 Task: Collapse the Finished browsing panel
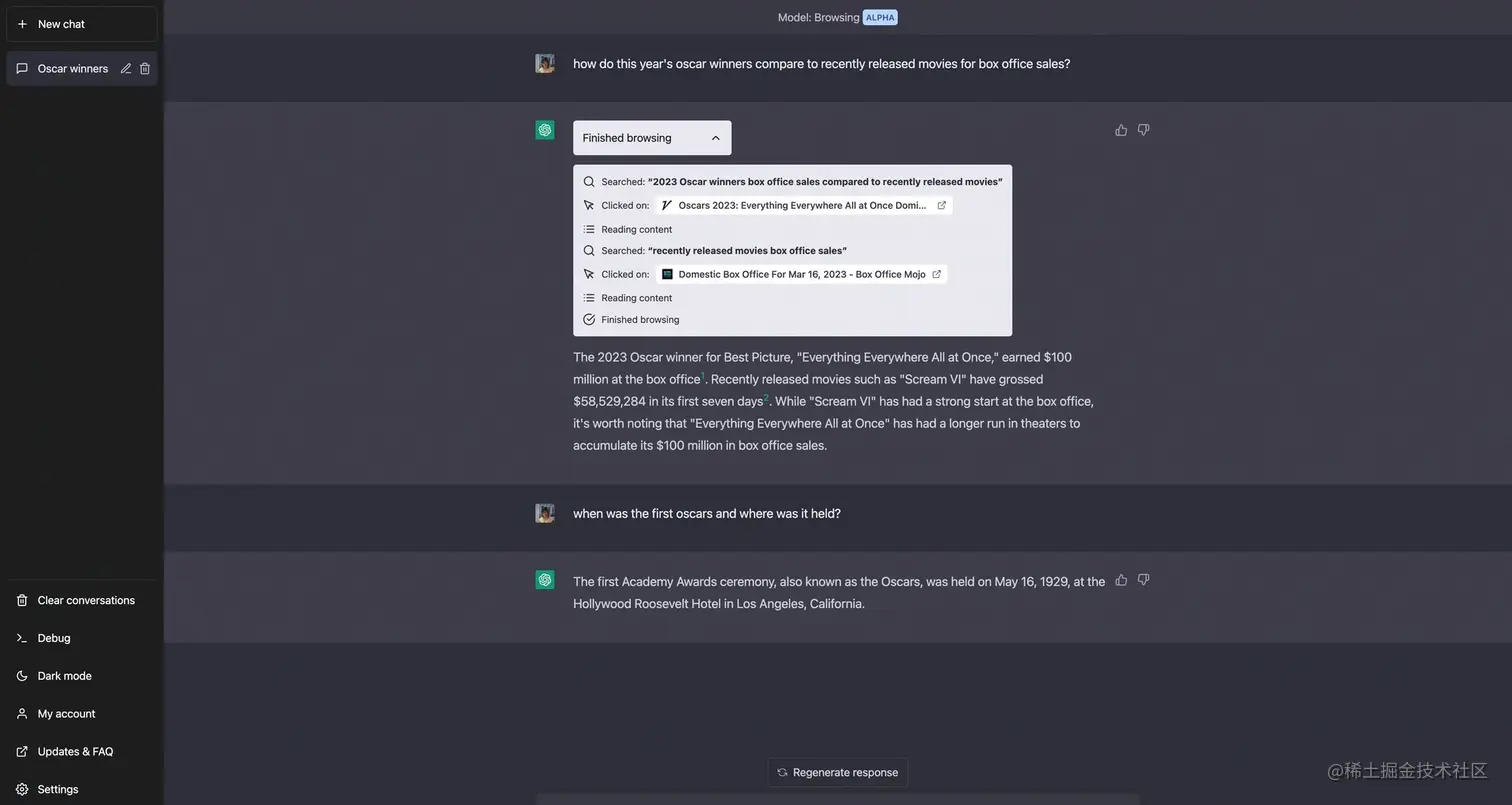pos(652,137)
